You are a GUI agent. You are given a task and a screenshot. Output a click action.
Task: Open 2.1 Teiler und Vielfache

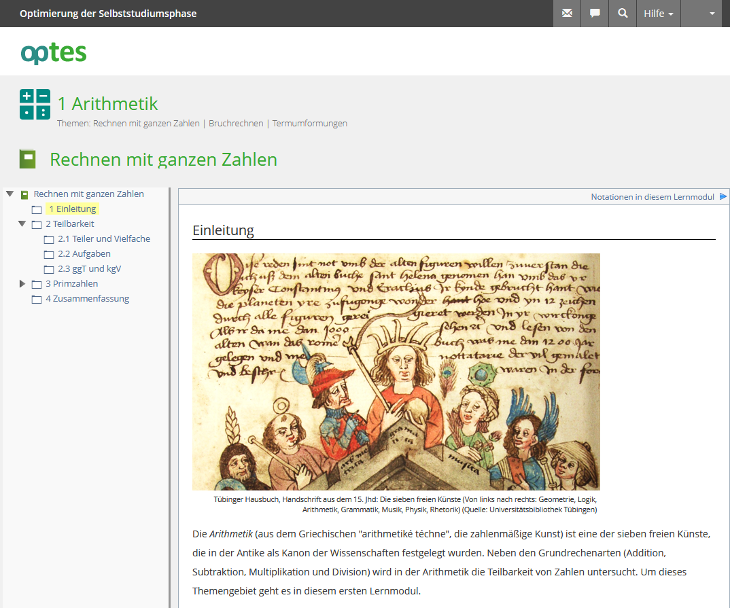[104, 239]
